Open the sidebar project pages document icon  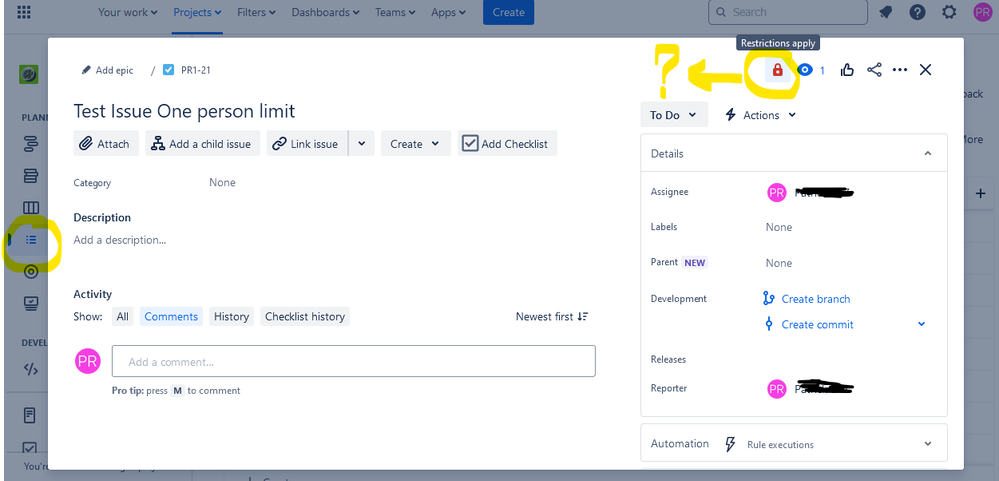pos(30,415)
